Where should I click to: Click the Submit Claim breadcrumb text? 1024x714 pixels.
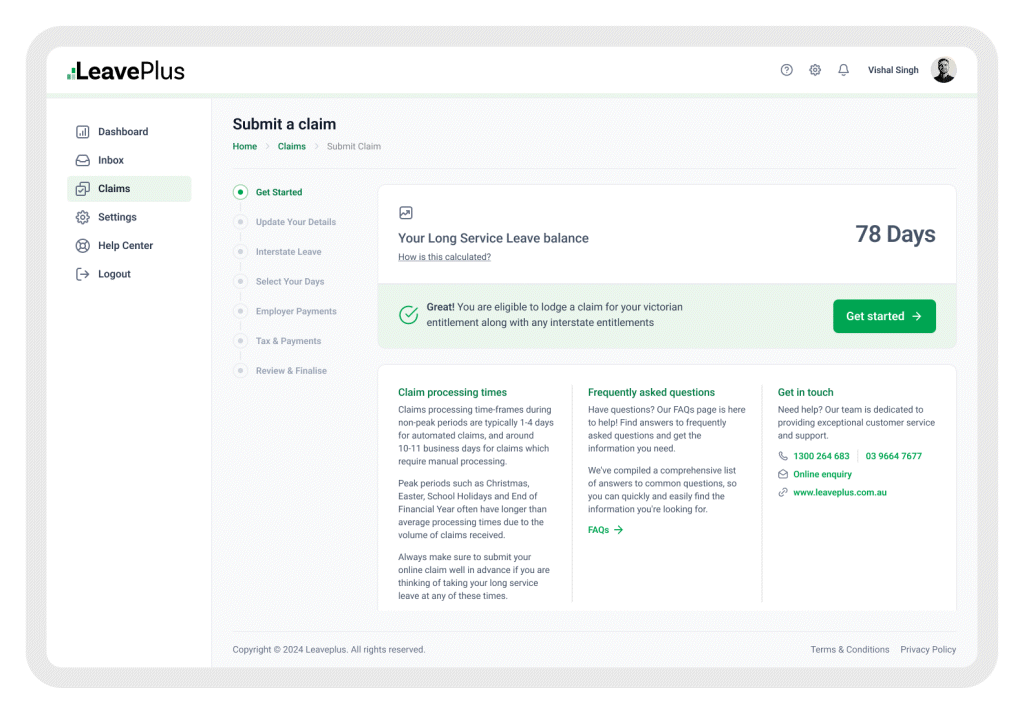click(x=354, y=146)
